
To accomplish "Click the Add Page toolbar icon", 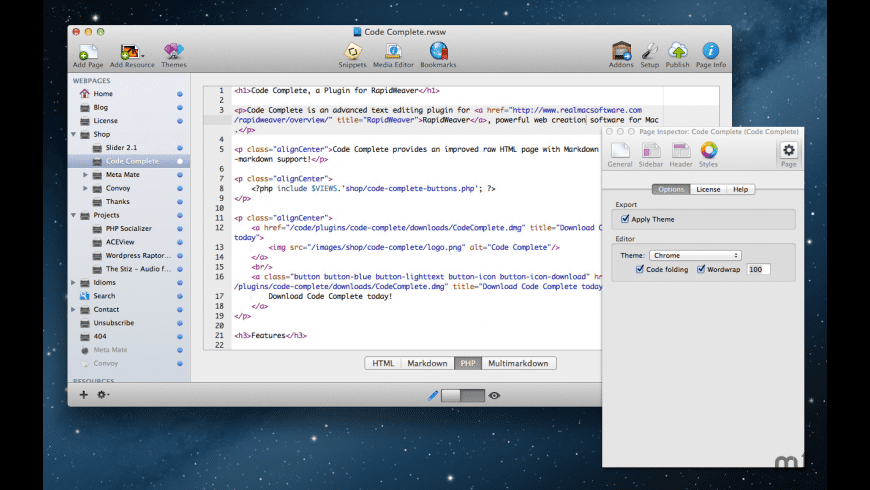I will pos(87,52).
